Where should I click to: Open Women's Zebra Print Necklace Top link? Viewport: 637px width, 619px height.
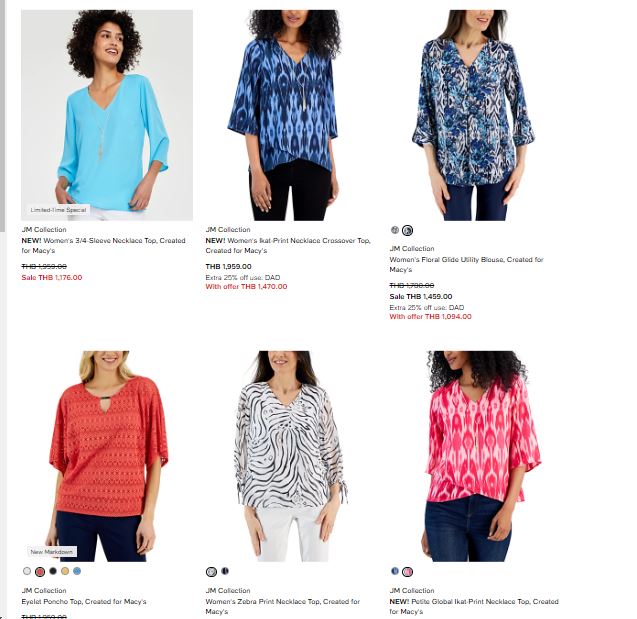pyautogui.click(x=283, y=606)
